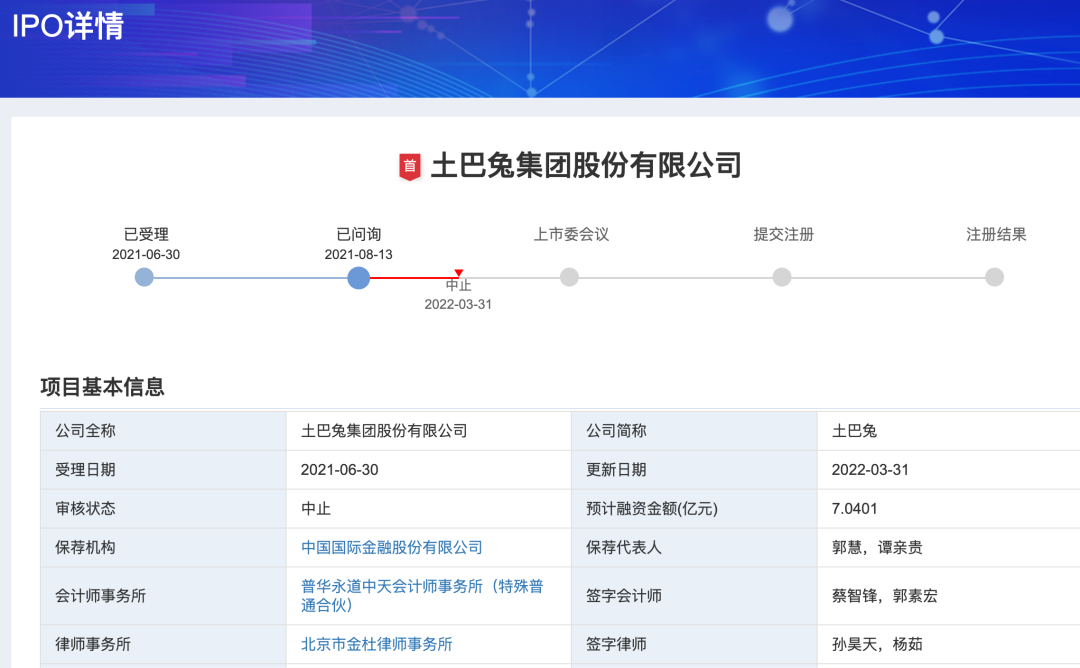The height and width of the screenshot is (668, 1080).
Task: Click the IPO详情 page header title
Action: coord(68,26)
